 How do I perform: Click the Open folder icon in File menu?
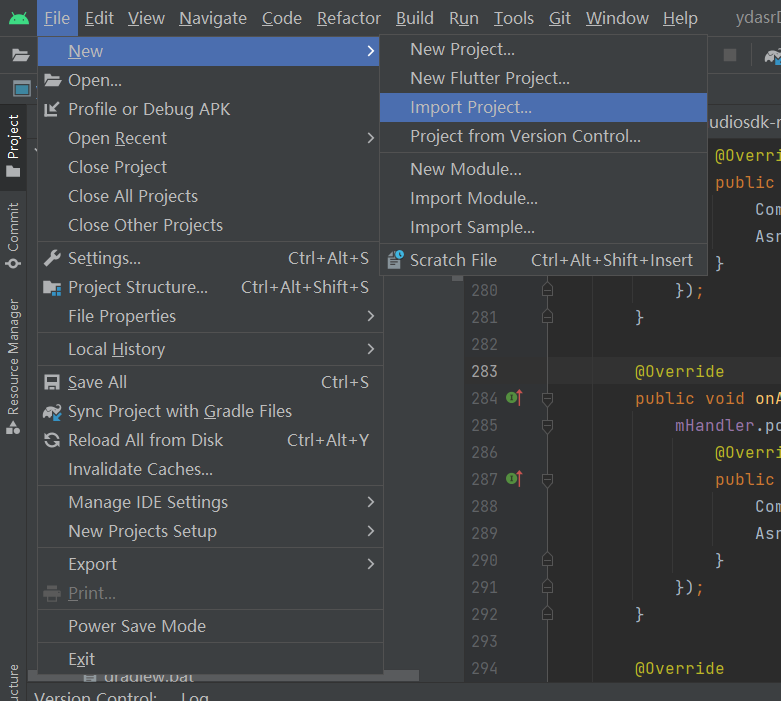pos(52,80)
